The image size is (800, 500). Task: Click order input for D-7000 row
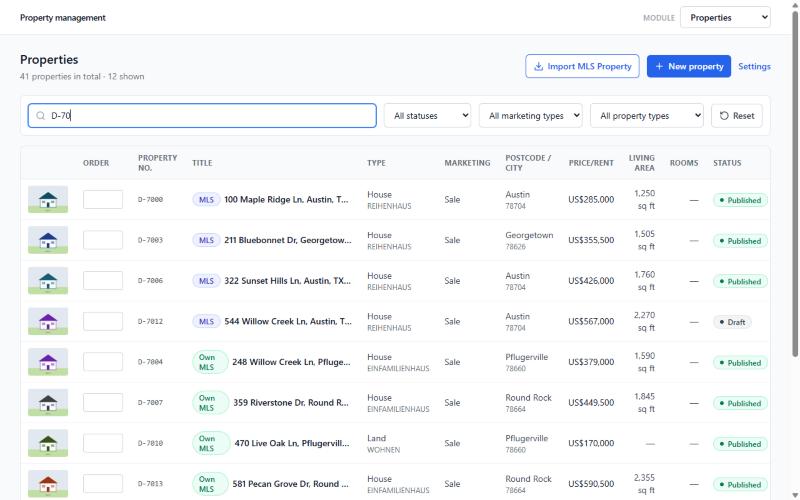103,199
